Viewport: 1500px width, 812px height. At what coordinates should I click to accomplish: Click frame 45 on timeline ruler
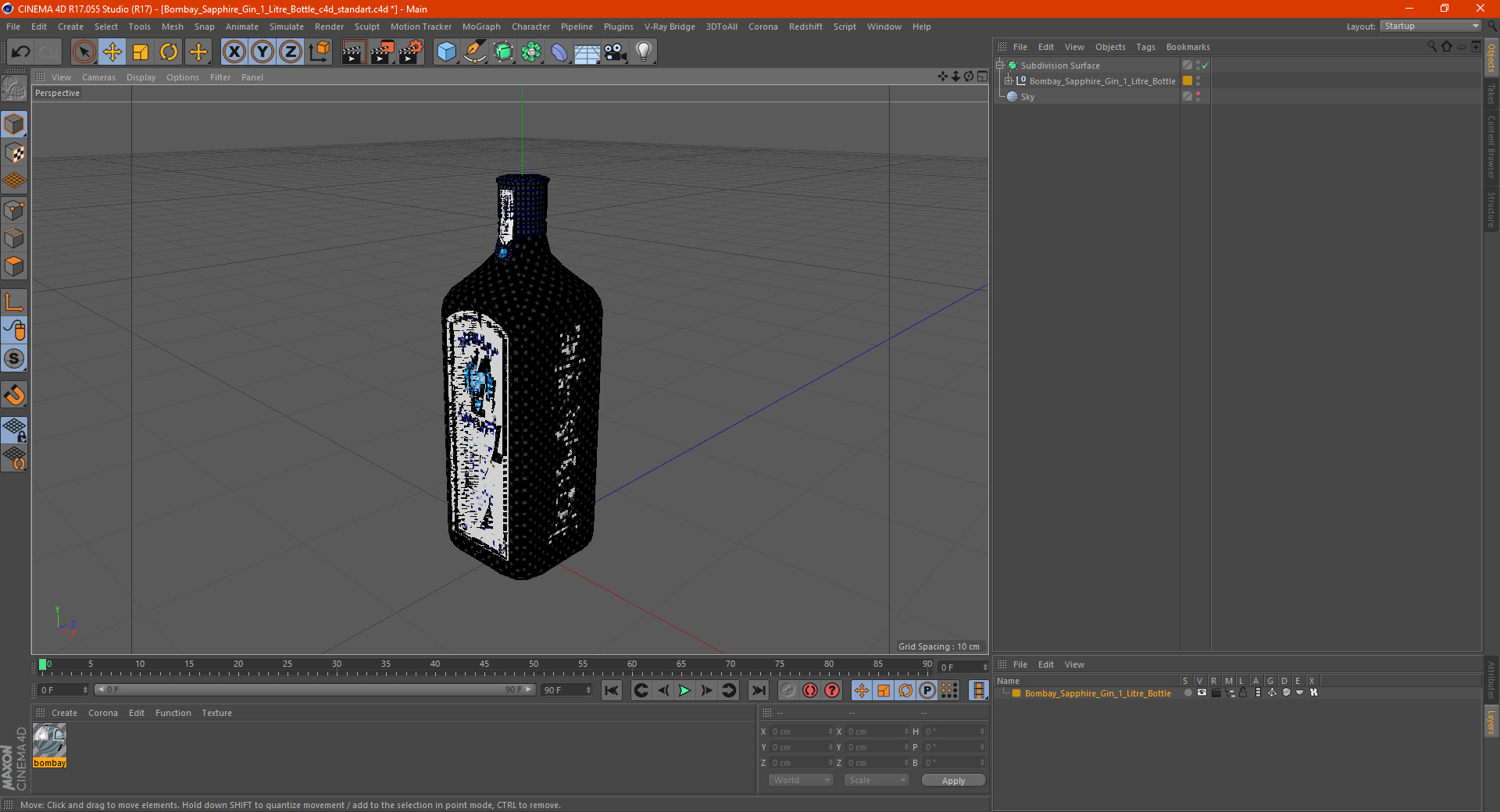[x=484, y=664]
